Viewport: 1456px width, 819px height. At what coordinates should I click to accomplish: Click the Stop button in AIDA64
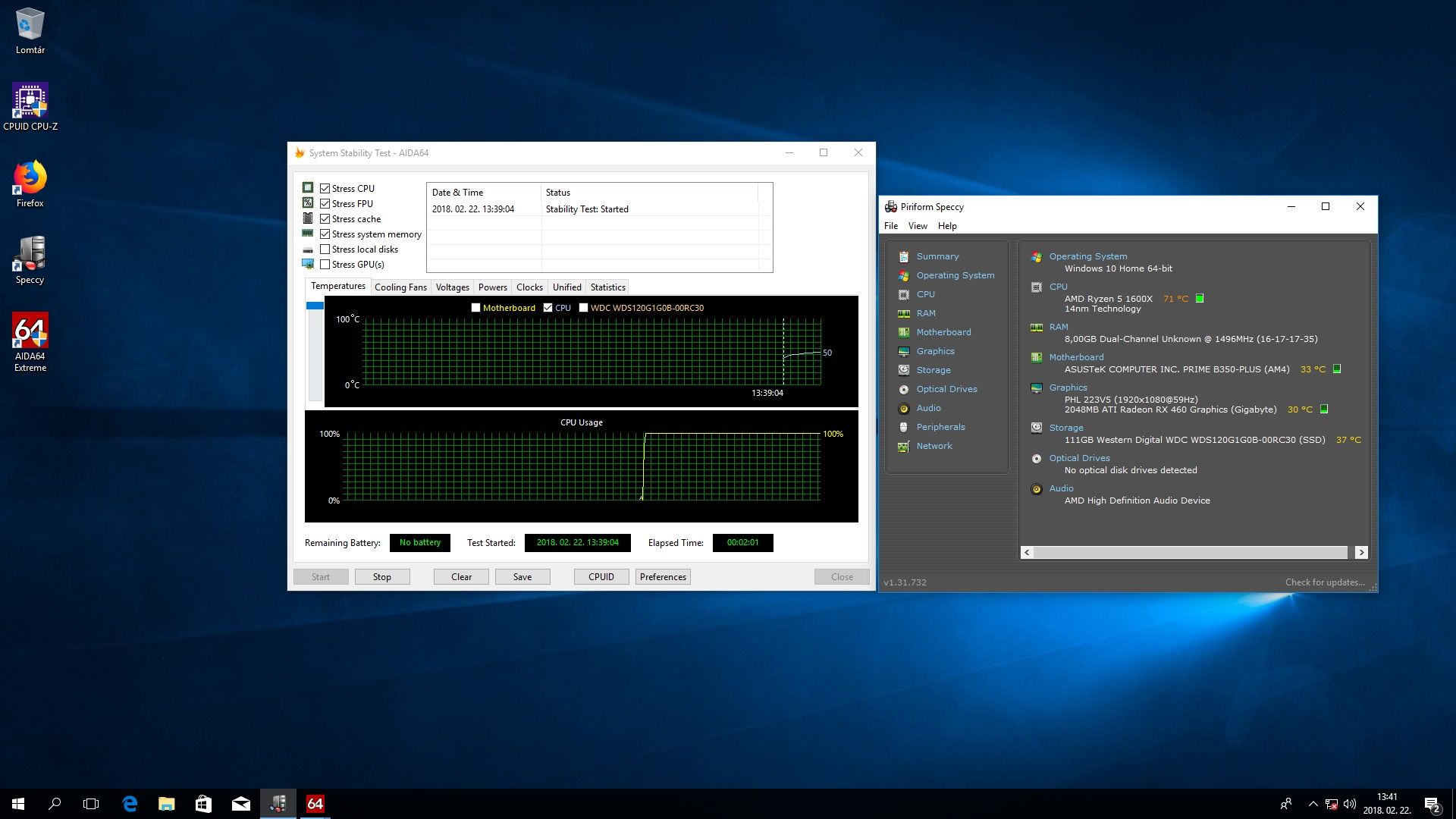[382, 577]
